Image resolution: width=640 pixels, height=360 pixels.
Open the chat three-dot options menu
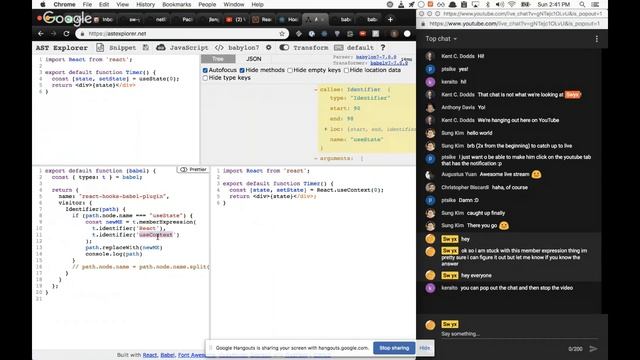click(x=597, y=39)
